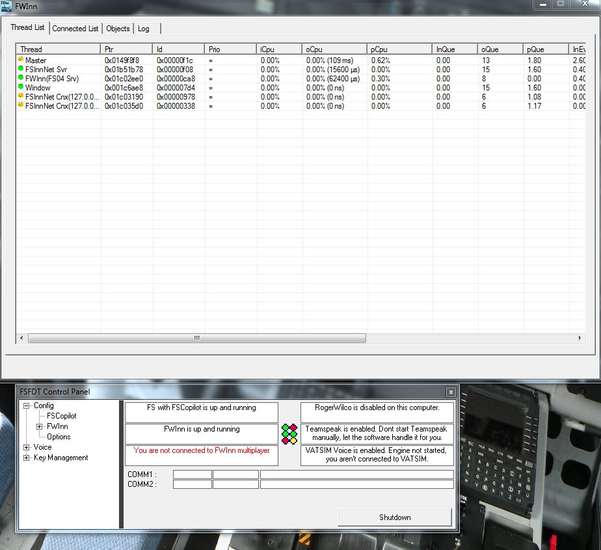
Task: Click the first COMM2 field
Action: [x=192, y=484]
